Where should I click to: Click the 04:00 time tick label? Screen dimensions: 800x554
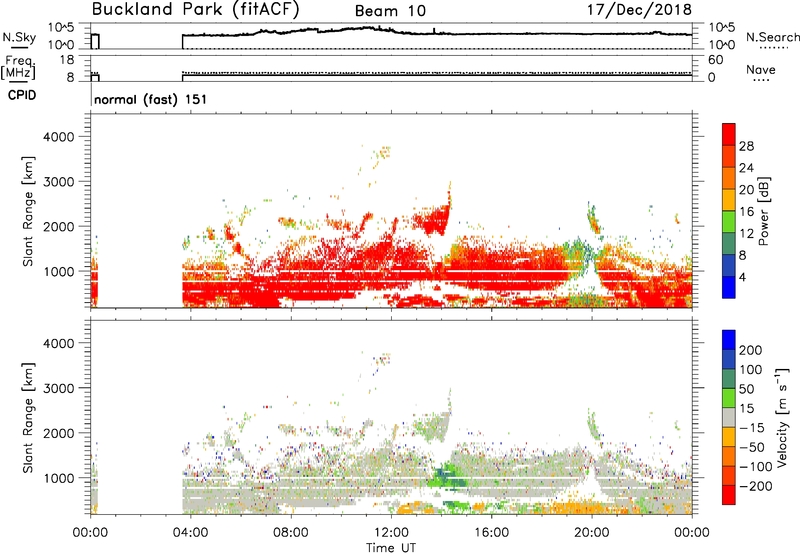[x=190, y=533]
